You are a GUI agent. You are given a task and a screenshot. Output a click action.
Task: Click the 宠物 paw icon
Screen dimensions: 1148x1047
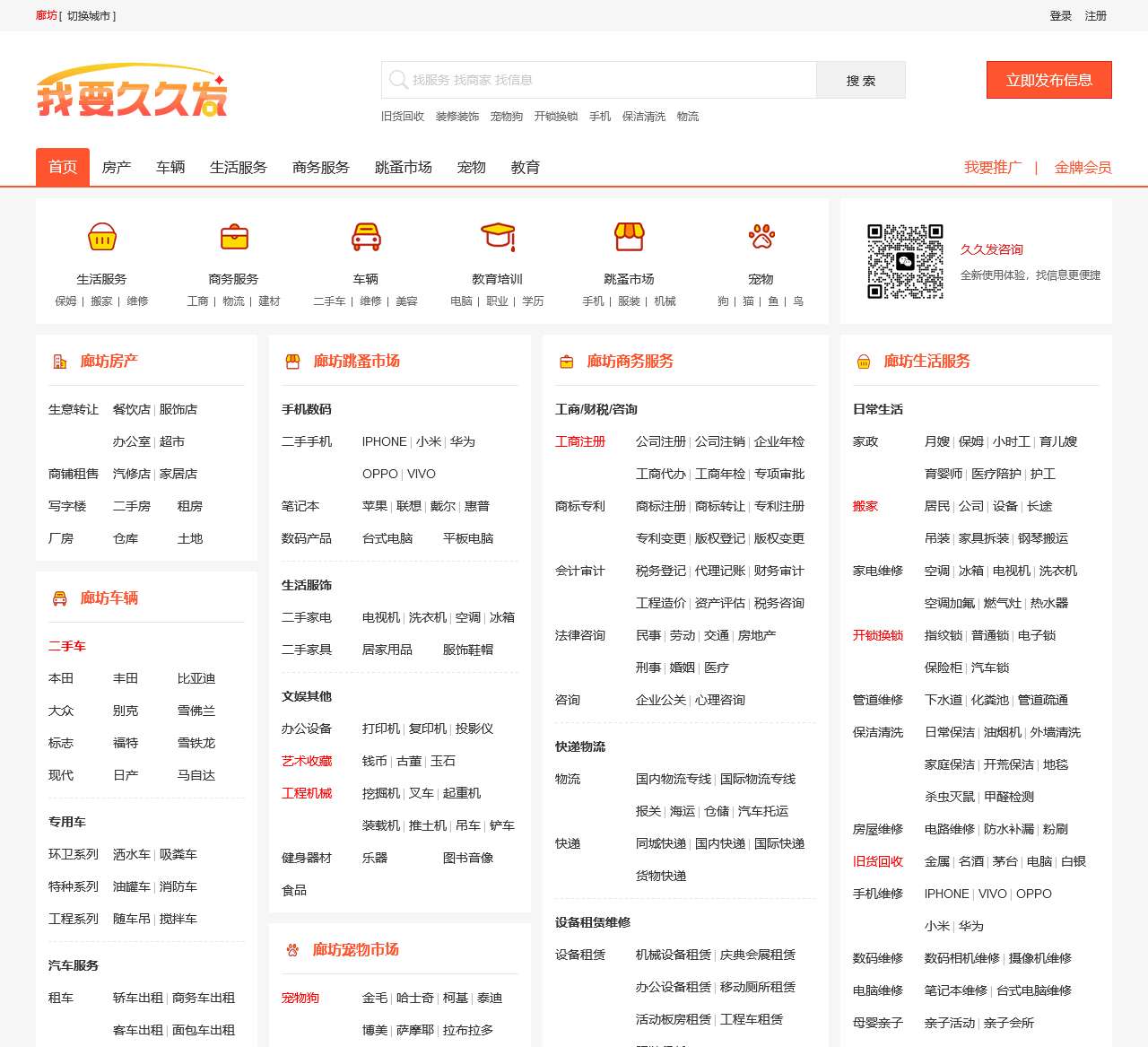click(761, 238)
